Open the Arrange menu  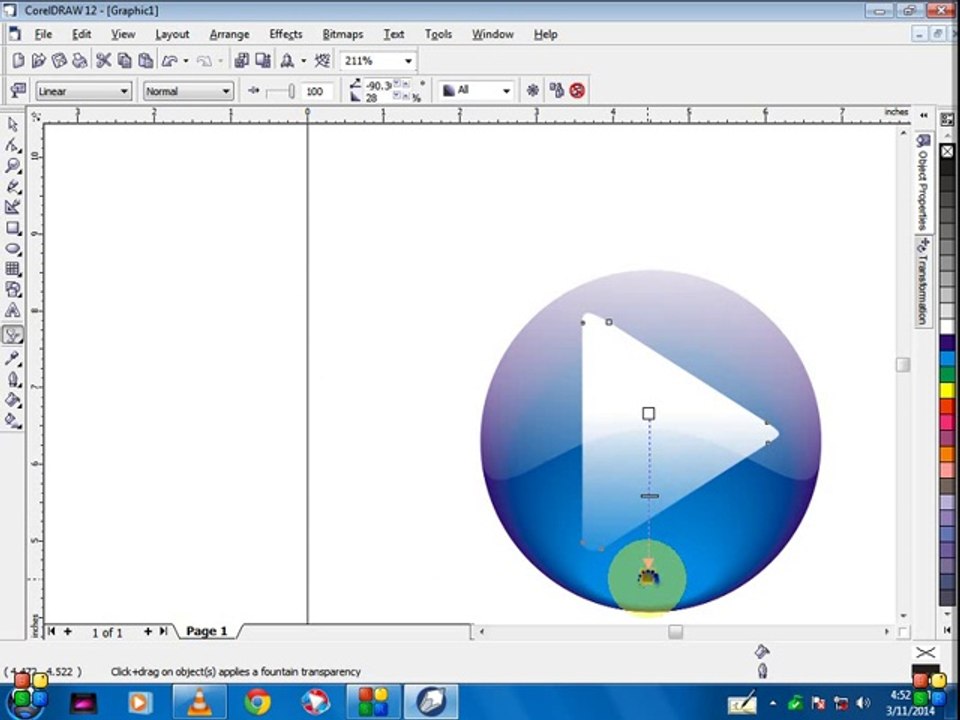pyautogui.click(x=229, y=34)
